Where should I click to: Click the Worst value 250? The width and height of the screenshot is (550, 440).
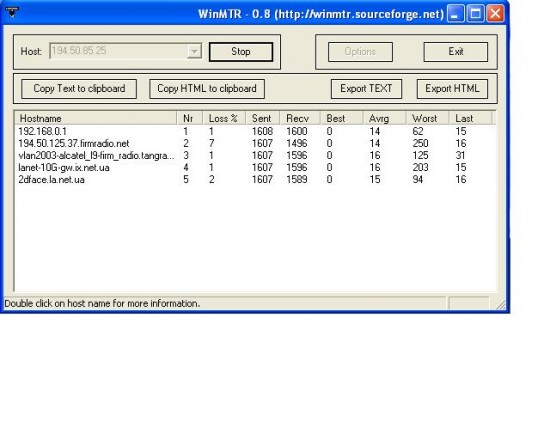pyautogui.click(x=420, y=143)
